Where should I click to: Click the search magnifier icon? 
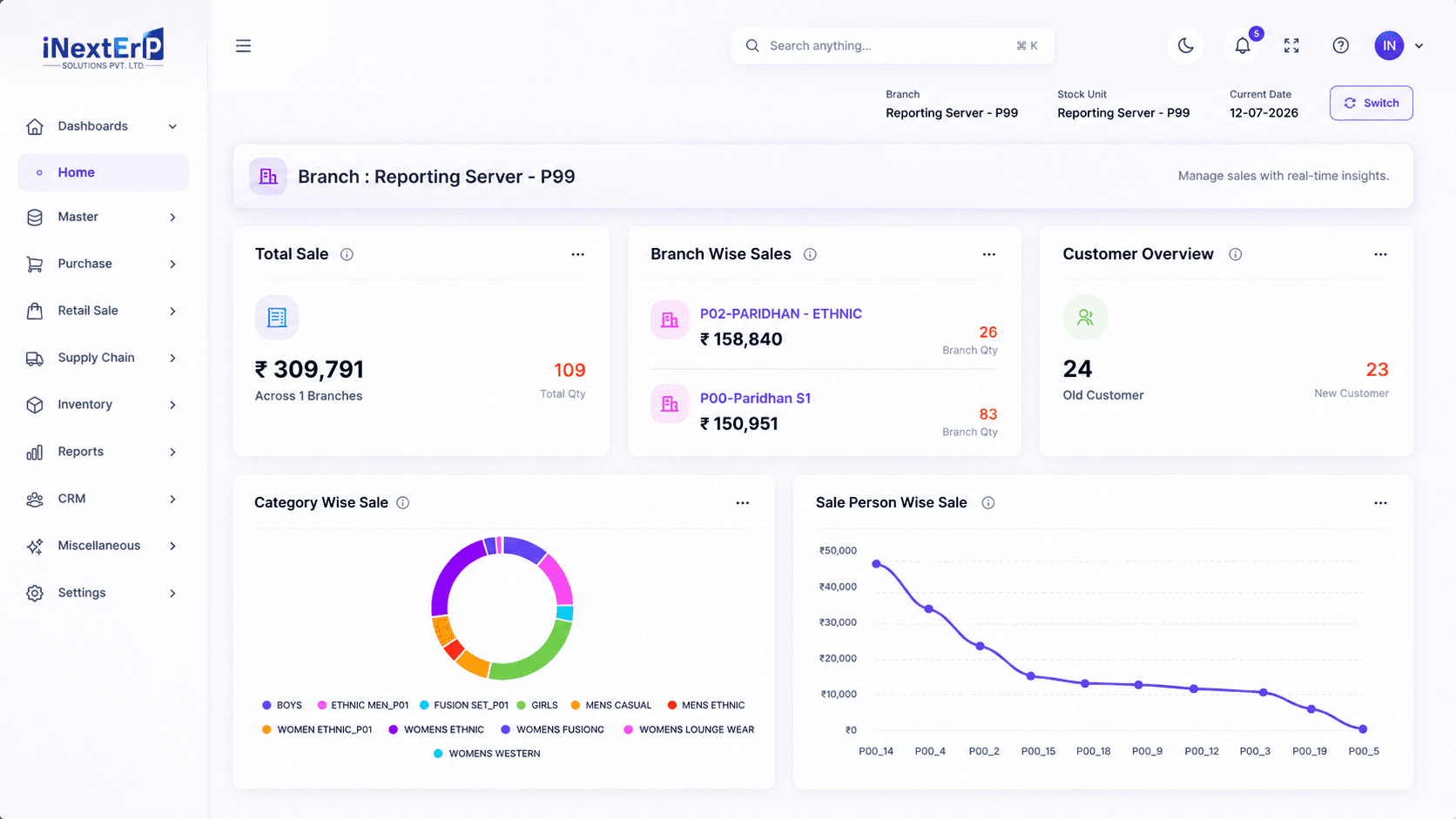[x=752, y=45]
